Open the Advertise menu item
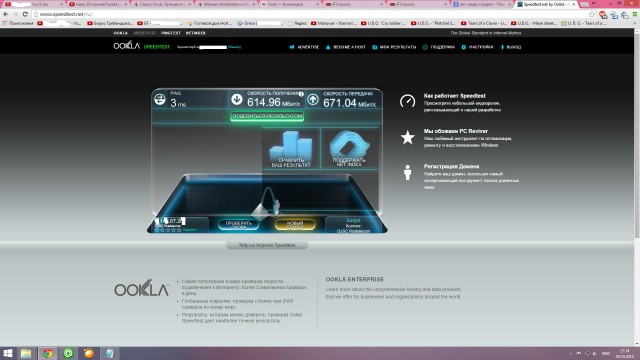640x360 pixels. pos(304,47)
